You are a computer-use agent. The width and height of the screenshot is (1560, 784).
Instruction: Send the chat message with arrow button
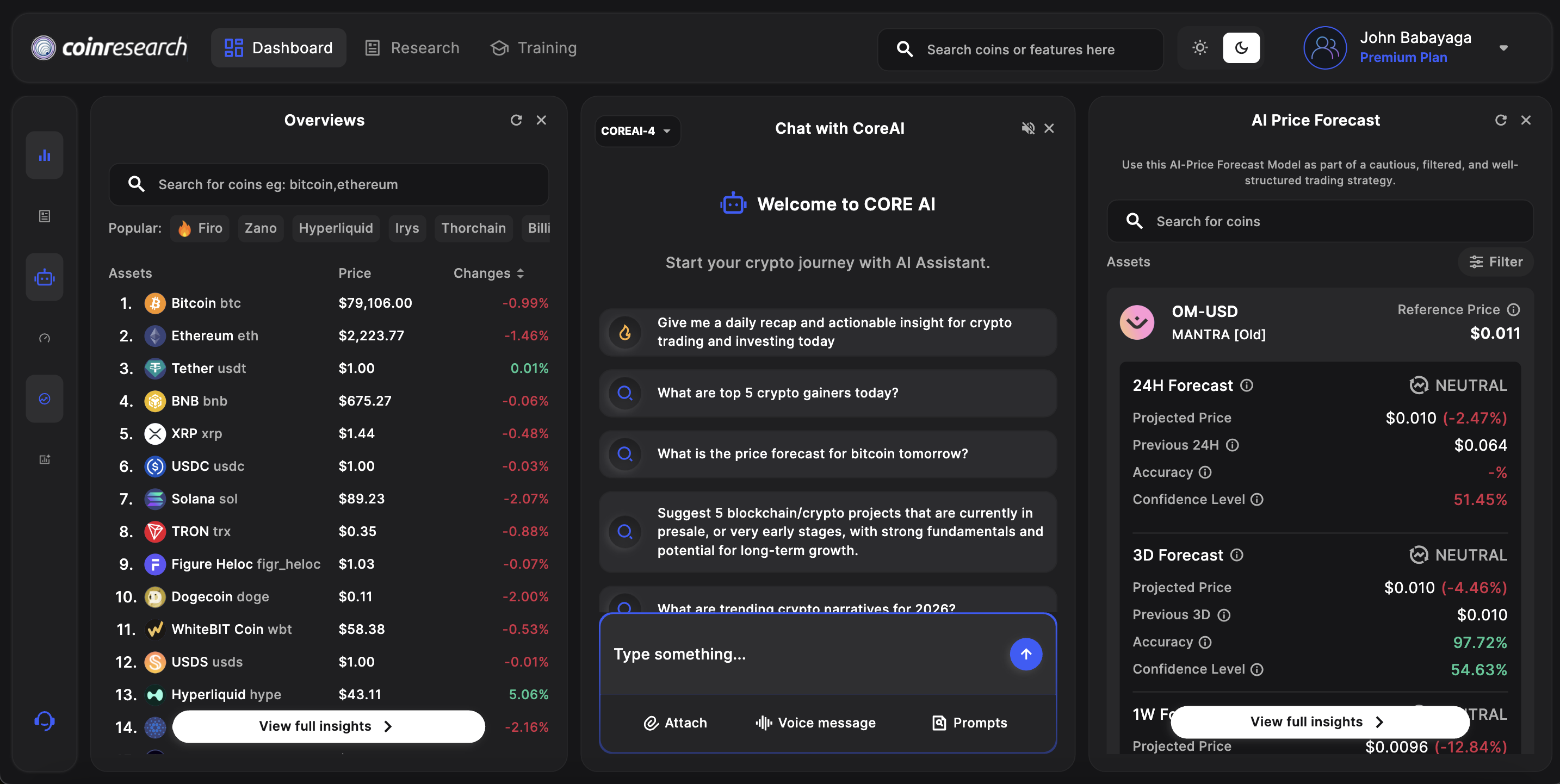1026,654
